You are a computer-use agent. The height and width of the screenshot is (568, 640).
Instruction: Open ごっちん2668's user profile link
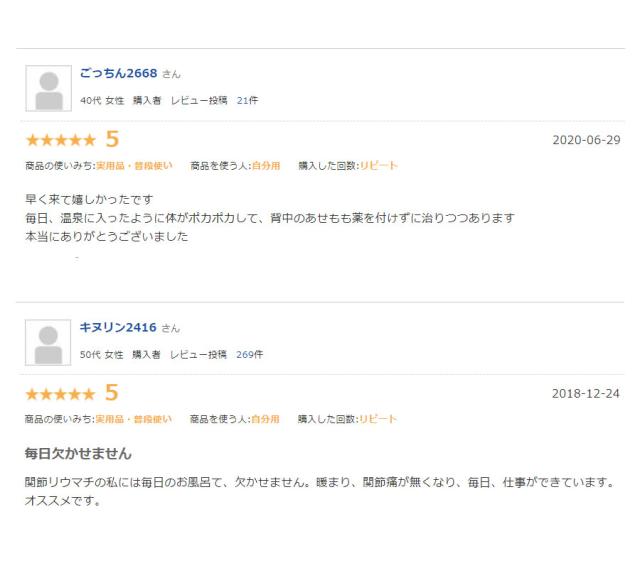(118, 74)
